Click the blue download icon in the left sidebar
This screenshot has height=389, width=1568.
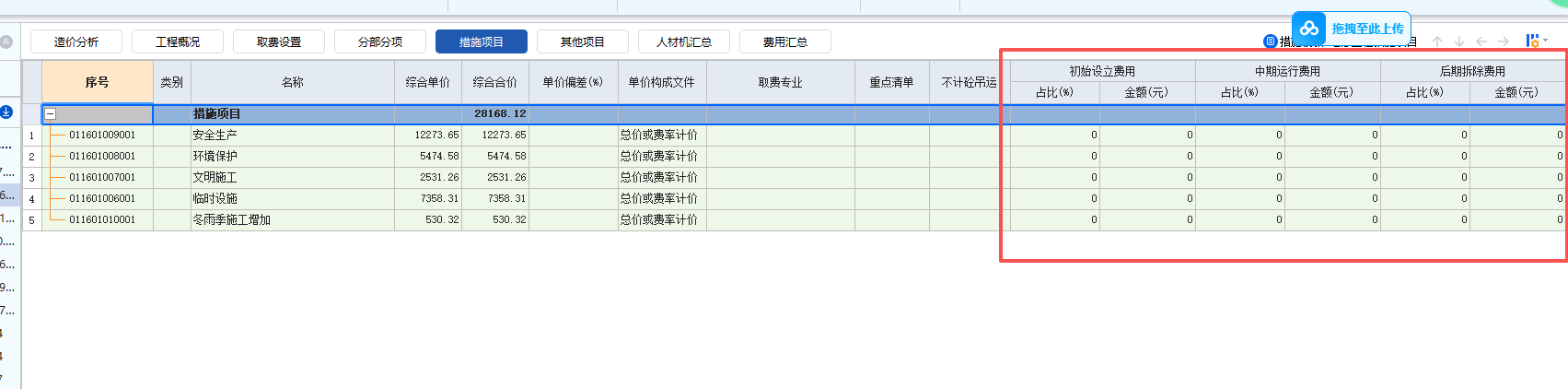click(x=6, y=112)
